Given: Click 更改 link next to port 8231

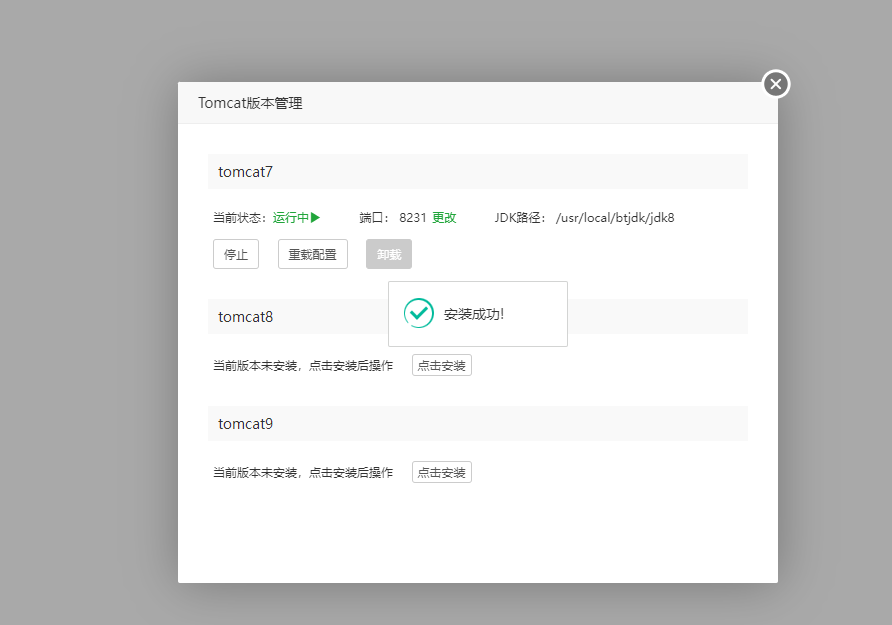Looking at the screenshot, I should 444,218.
